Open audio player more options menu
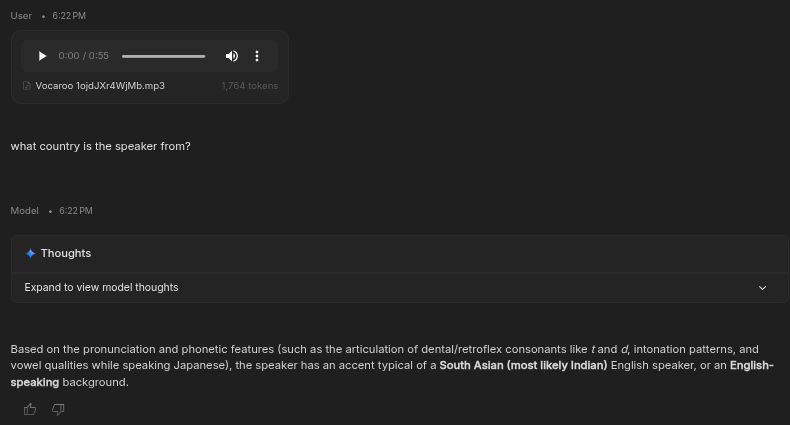790x425 pixels. [257, 56]
